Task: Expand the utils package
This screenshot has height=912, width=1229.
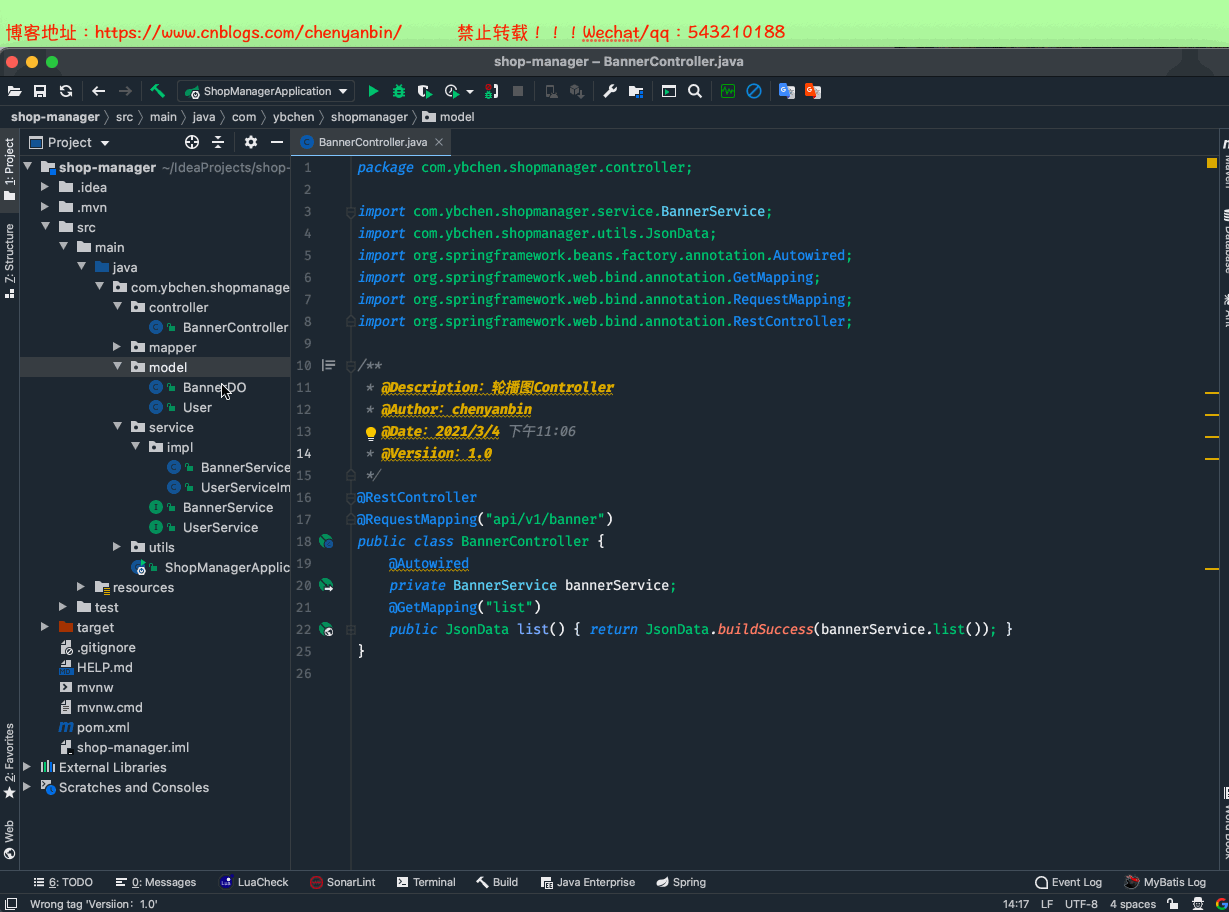Action: 117,547
